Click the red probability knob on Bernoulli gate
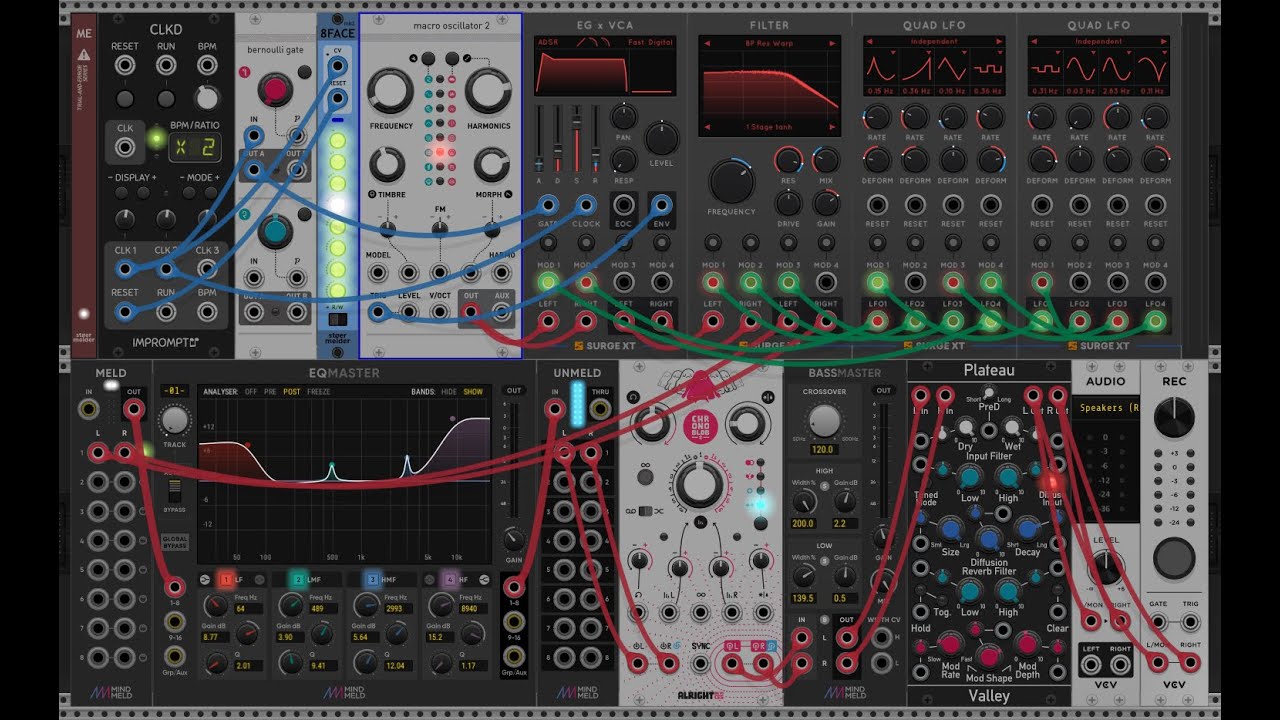Image resolution: width=1280 pixels, height=720 pixels. coord(274,90)
